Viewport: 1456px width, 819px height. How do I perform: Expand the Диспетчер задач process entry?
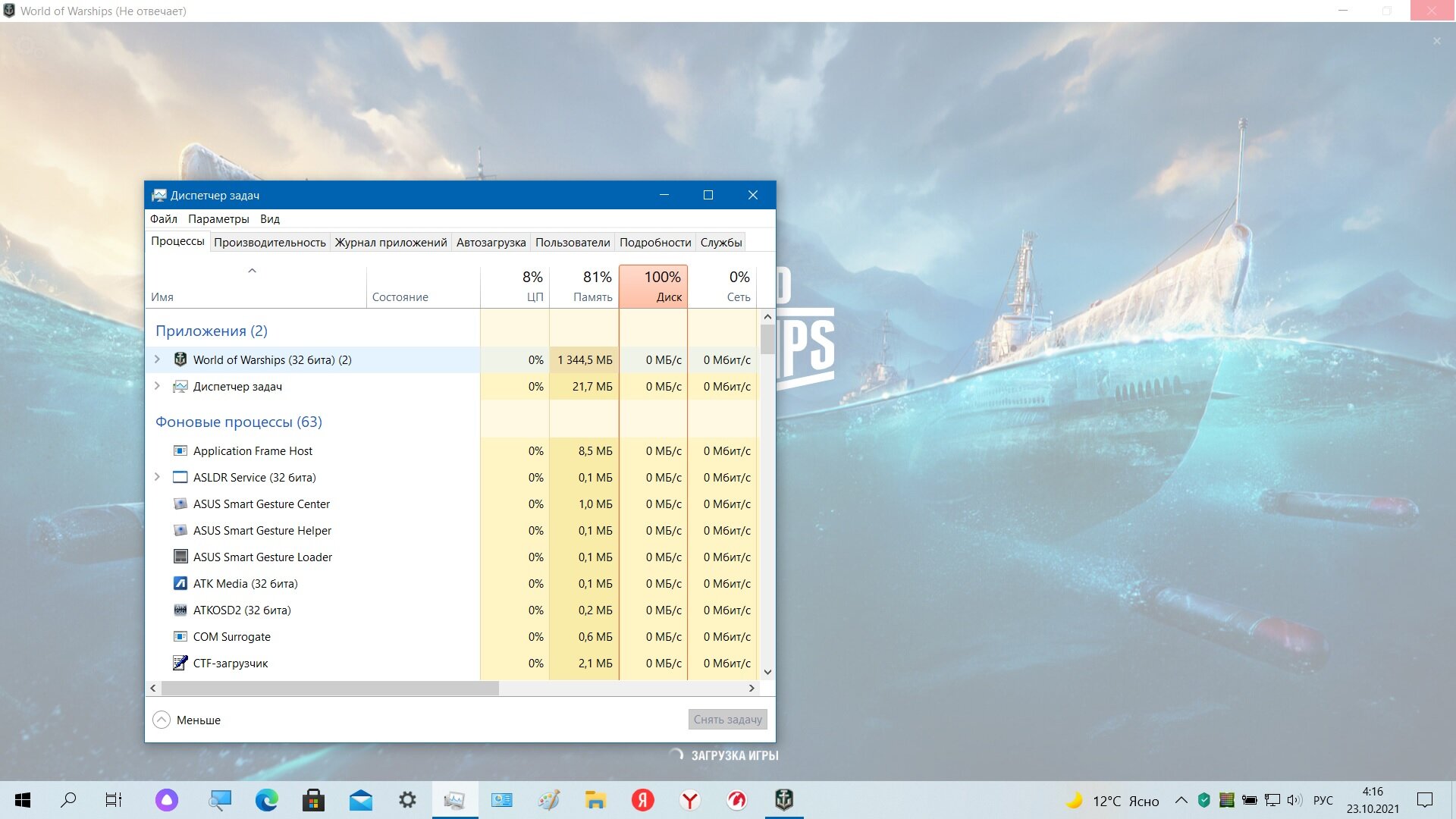(x=157, y=386)
